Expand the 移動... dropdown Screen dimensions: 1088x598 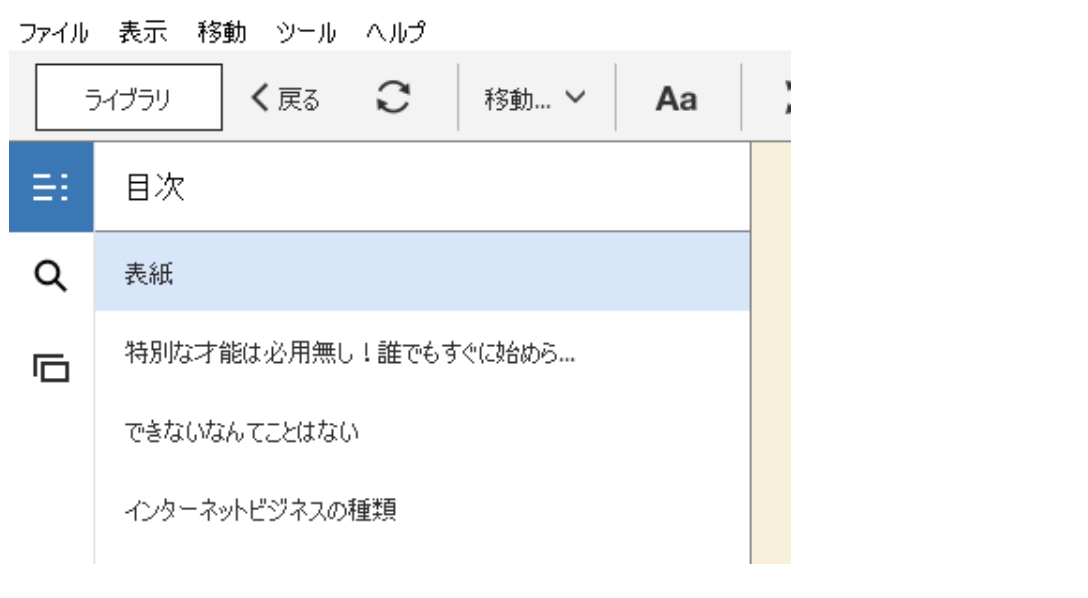[535, 99]
